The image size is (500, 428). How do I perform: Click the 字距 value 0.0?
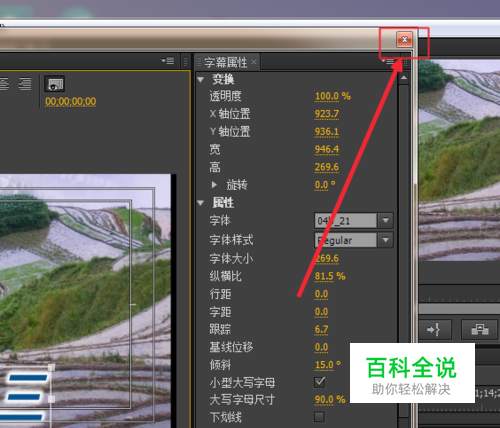[x=321, y=312]
